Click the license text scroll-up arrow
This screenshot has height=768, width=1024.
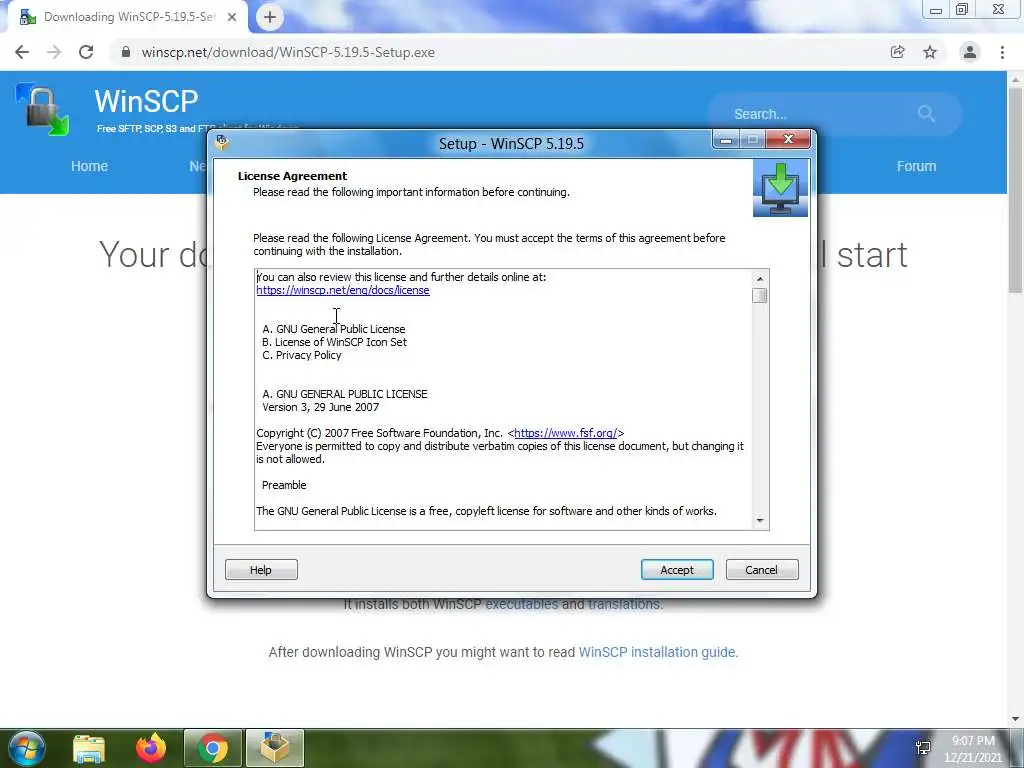tap(760, 279)
